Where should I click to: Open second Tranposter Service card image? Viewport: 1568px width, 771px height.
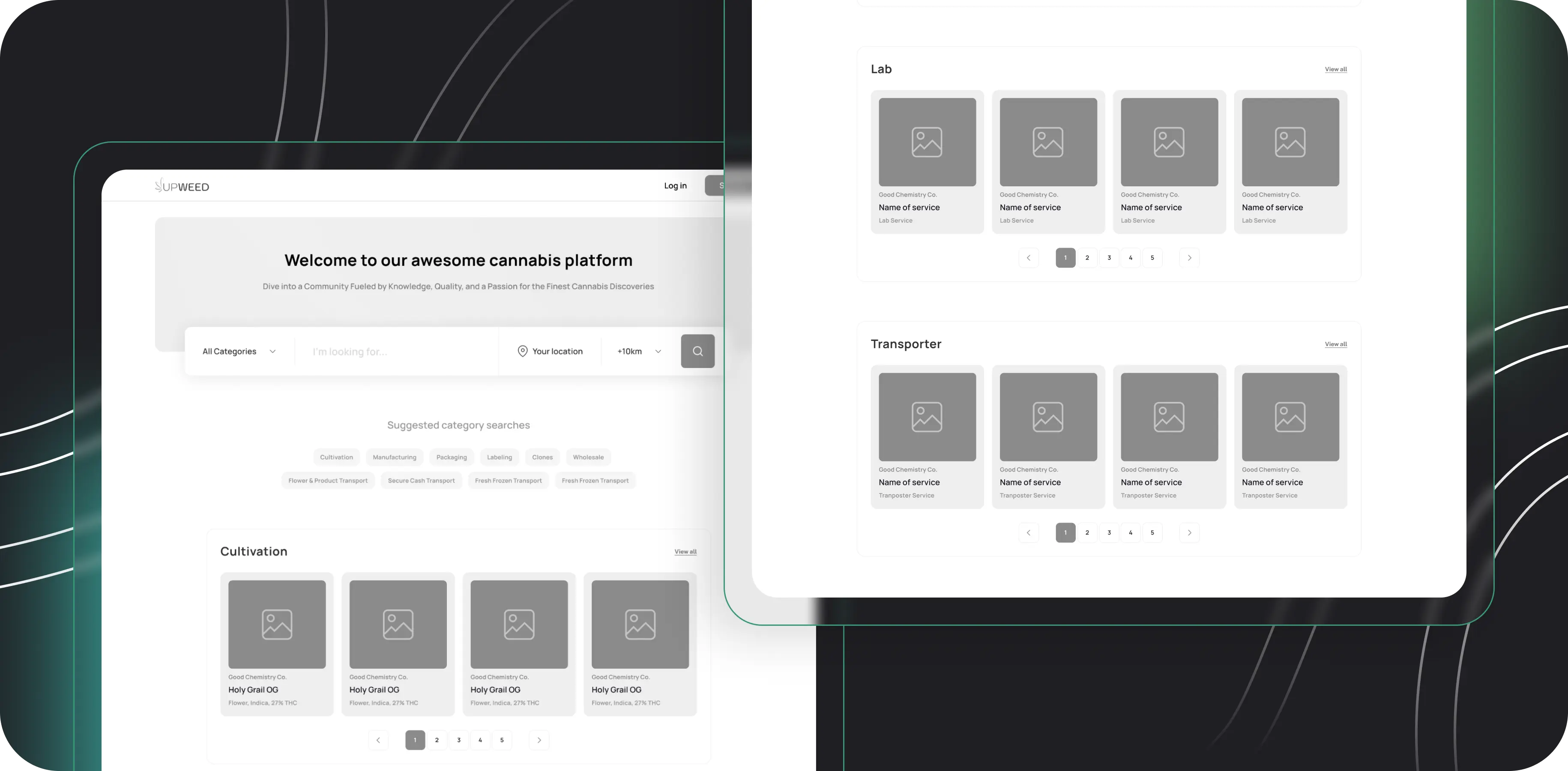point(1048,417)
